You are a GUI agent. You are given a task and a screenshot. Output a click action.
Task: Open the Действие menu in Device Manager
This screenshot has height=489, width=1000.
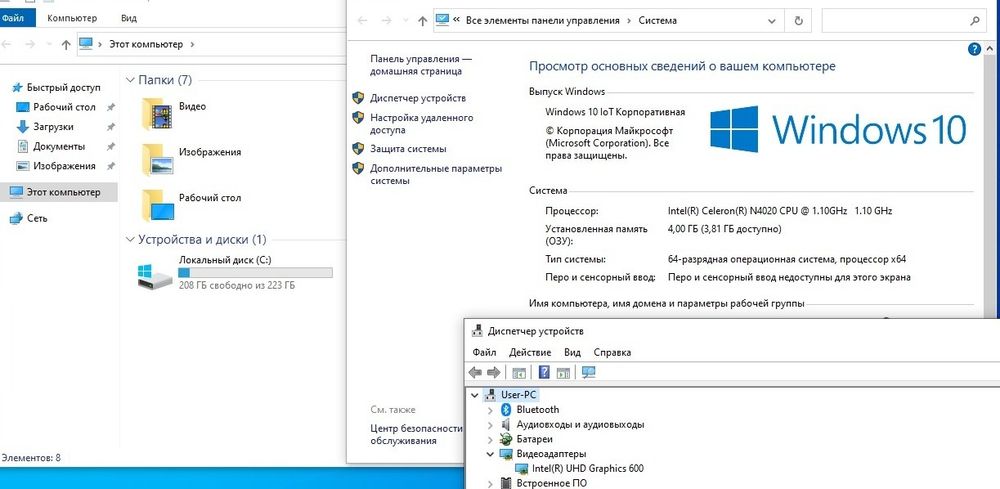530,352
